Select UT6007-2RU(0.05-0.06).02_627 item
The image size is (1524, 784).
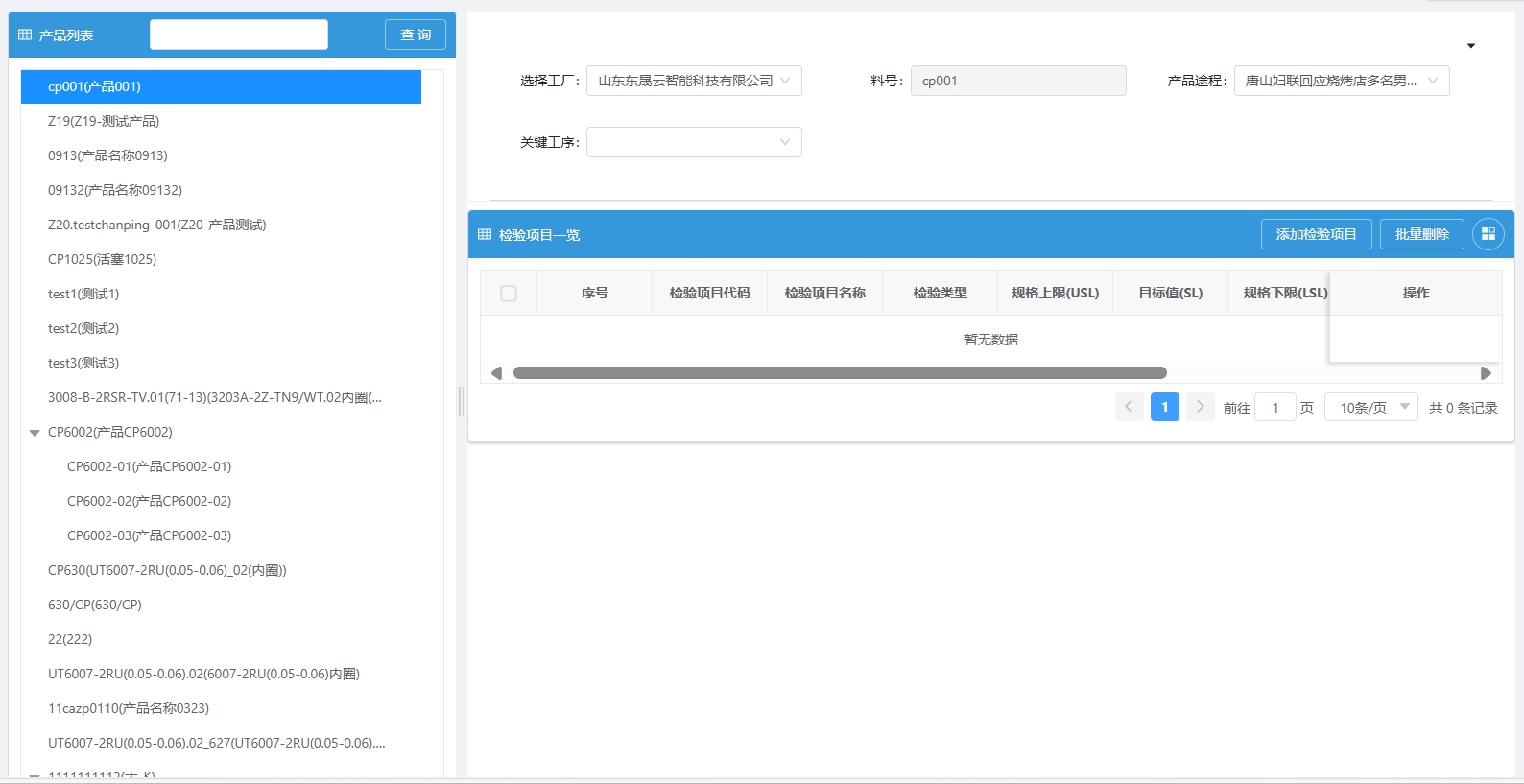tap(217, 743)
